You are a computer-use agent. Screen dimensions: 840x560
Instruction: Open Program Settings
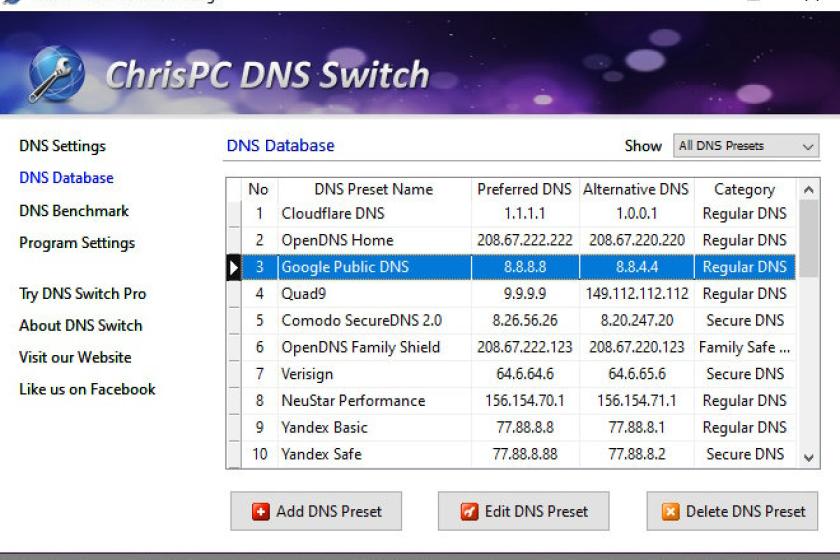click(77, 243)
